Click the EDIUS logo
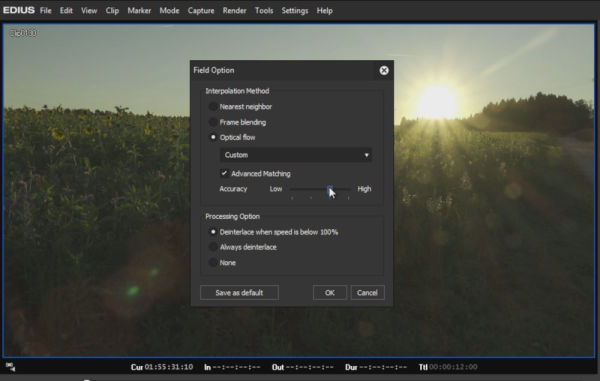Screen dimensions: 600x381 coord(18,10)
